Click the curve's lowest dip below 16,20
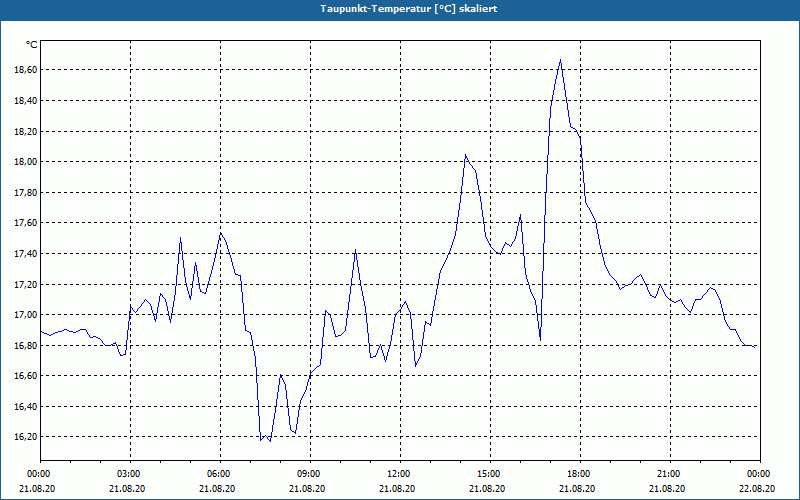Screen dimensions: 800x500 (270, 441)
